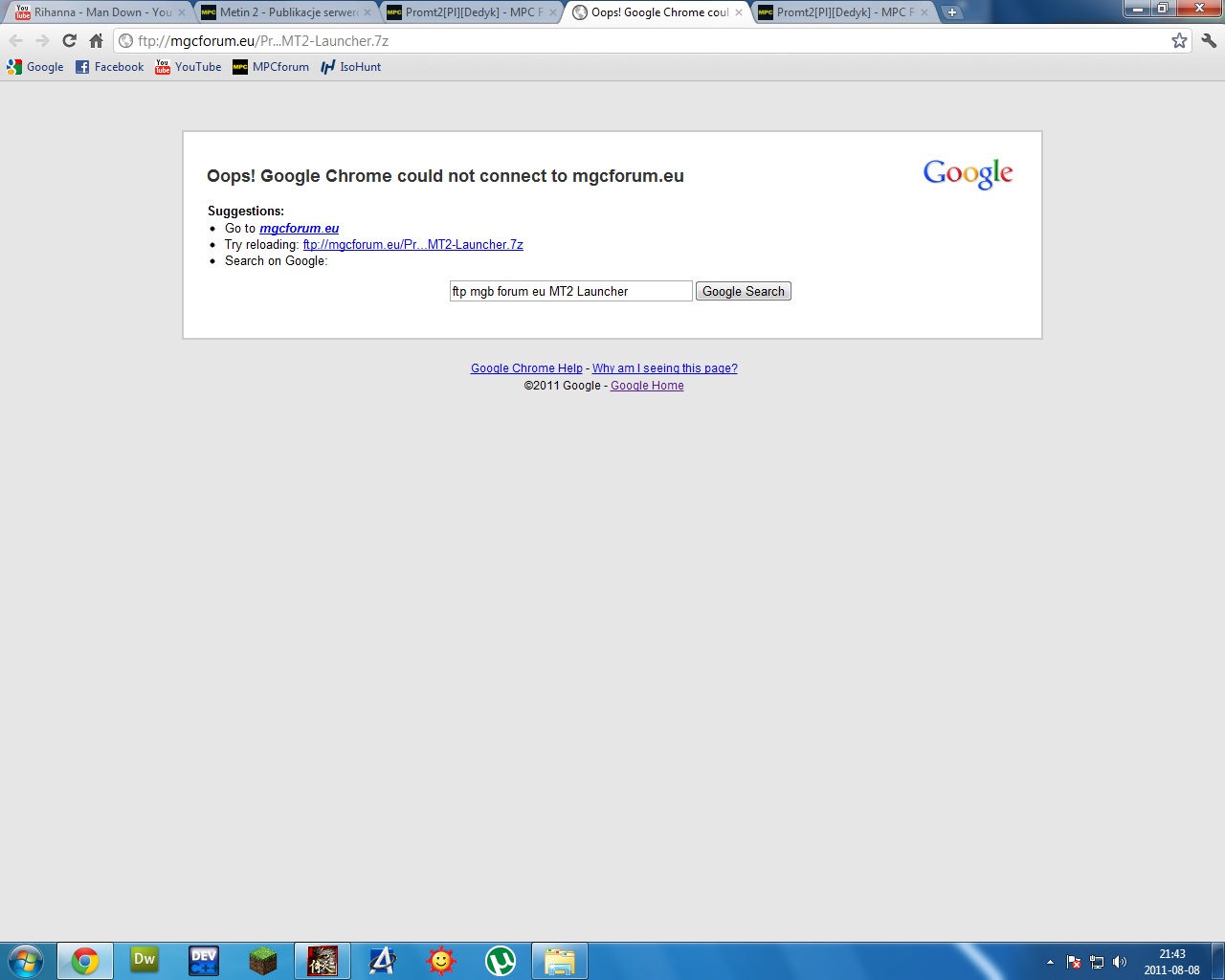This screenshot has width=1225, height=980.
Task: Open the Facebook bookmark
Action: pos(109,67)
